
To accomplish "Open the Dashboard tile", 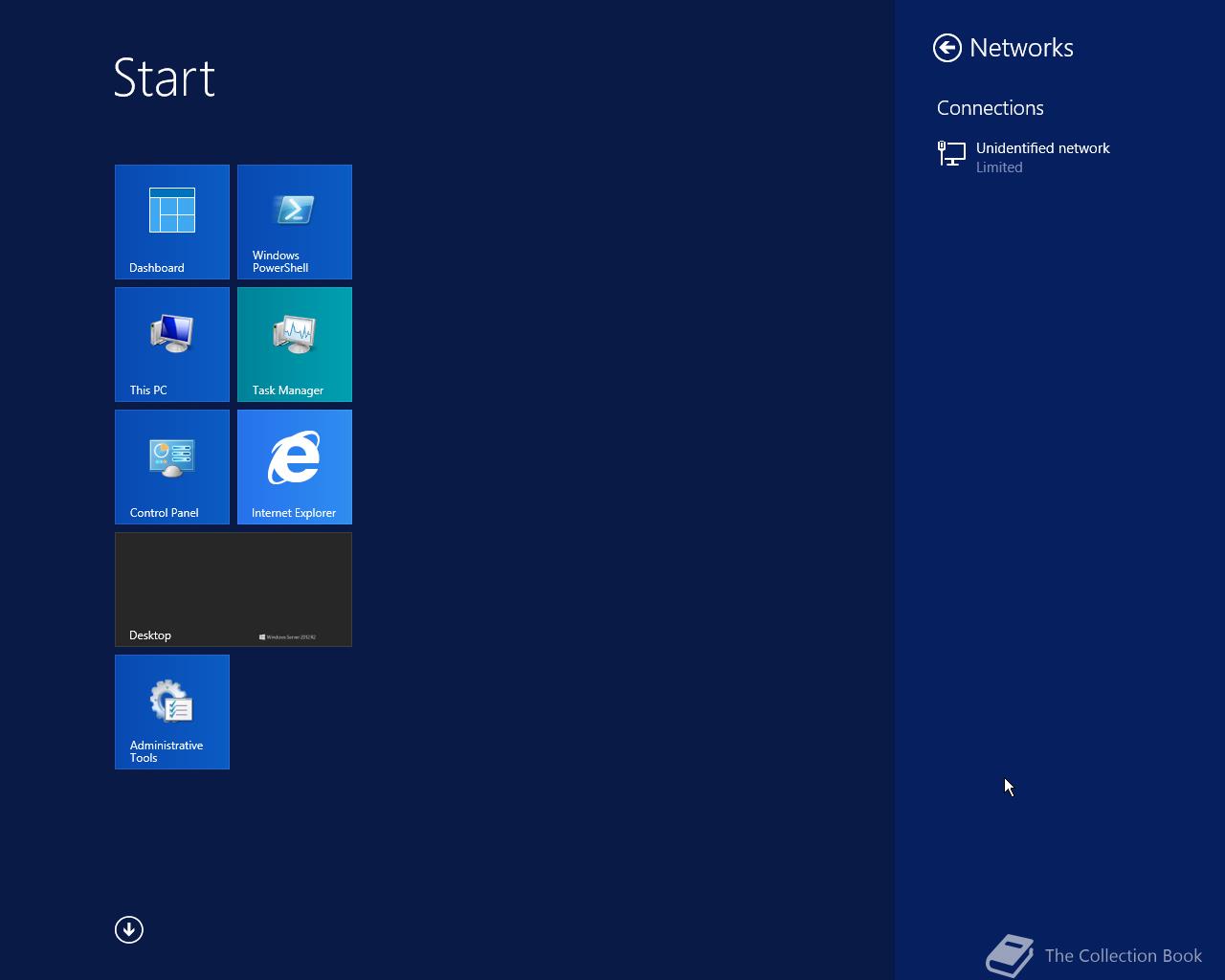I will pyautogui.click(x=172, y=222).
